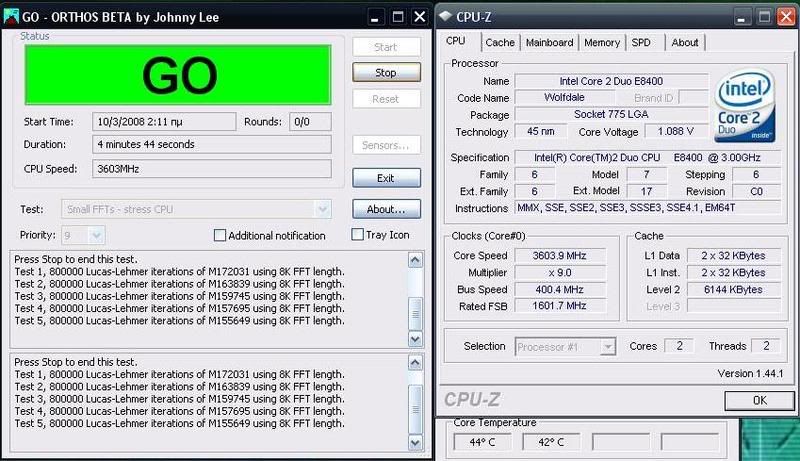
Task: Click the Wolfdale code name value
Action: [564, 97]
